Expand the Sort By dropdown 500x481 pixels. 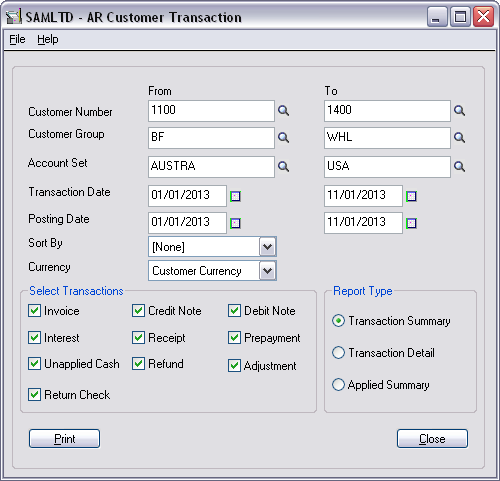click(x=267, y=247)
